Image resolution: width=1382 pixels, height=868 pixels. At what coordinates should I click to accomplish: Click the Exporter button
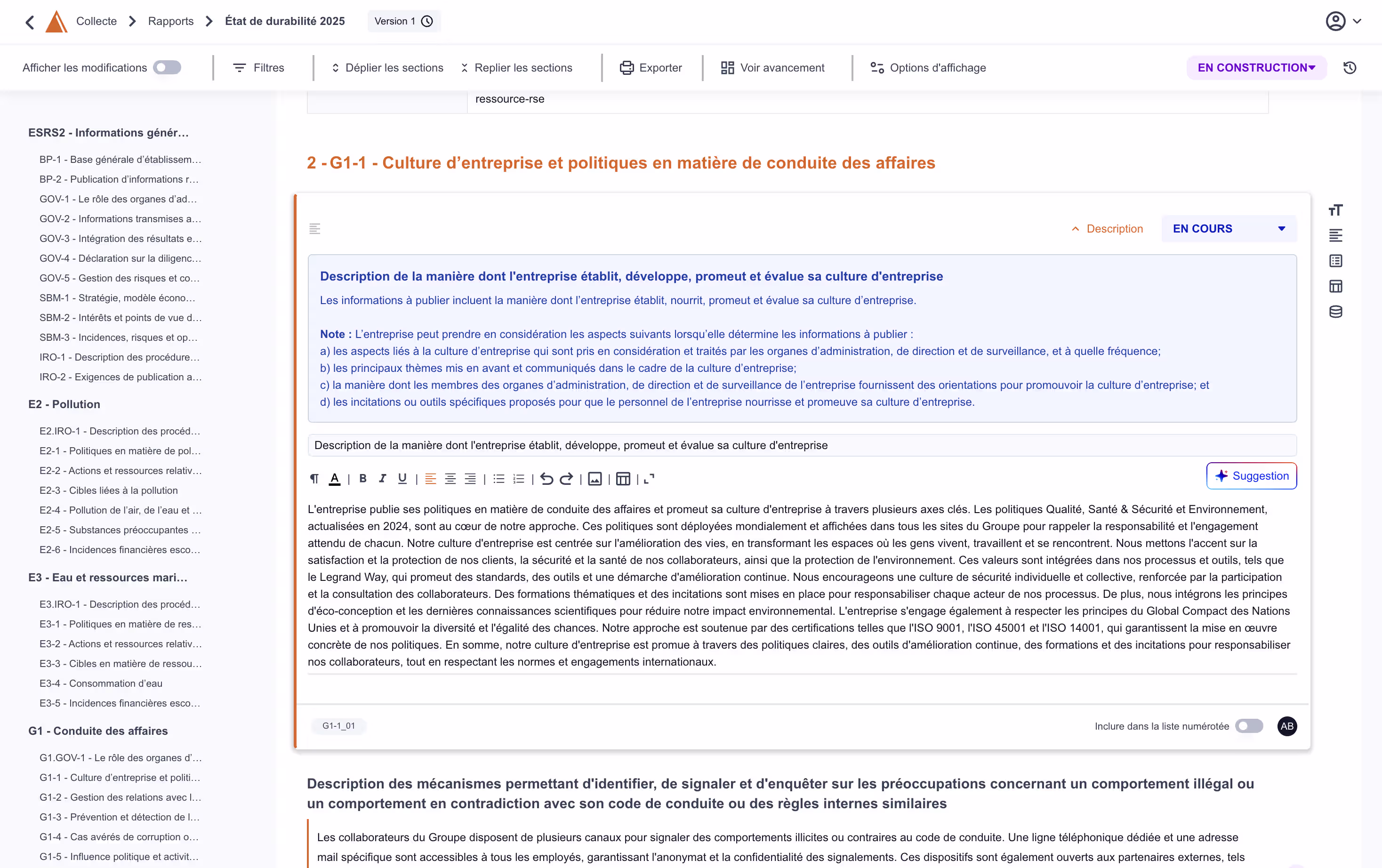[x=651, y=68]
